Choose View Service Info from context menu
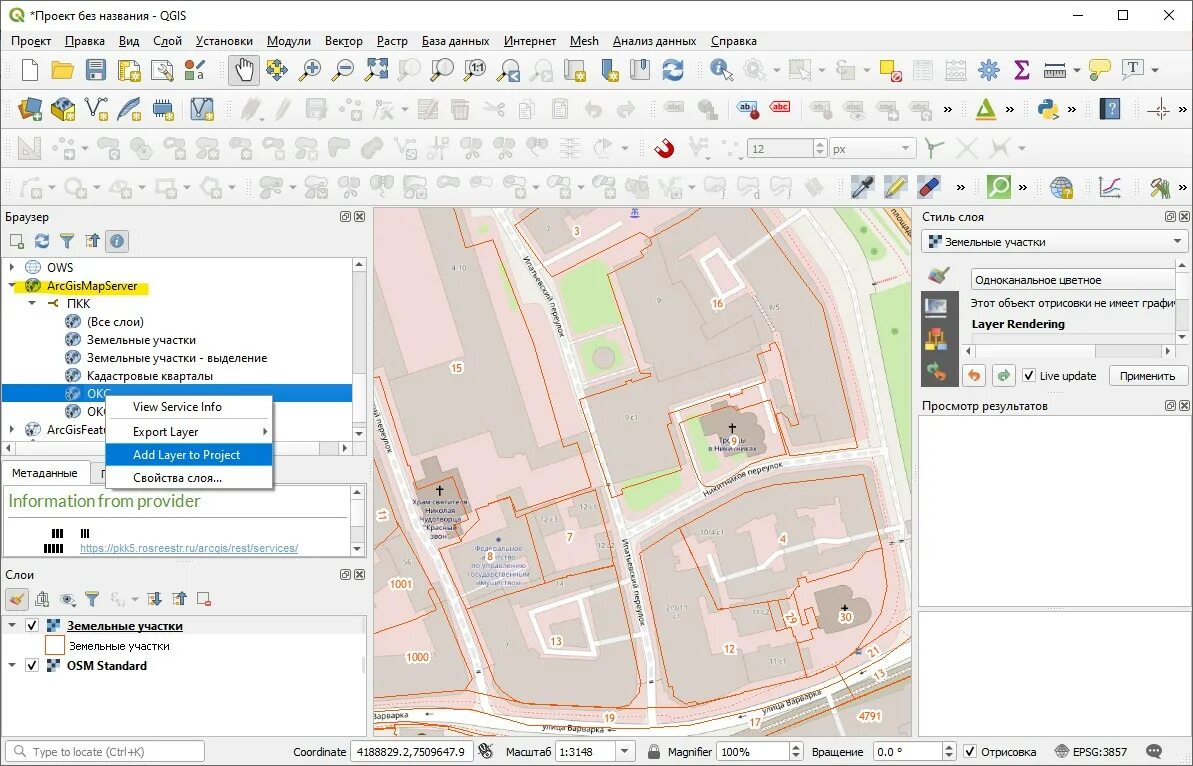 click(x=188, y=407)
